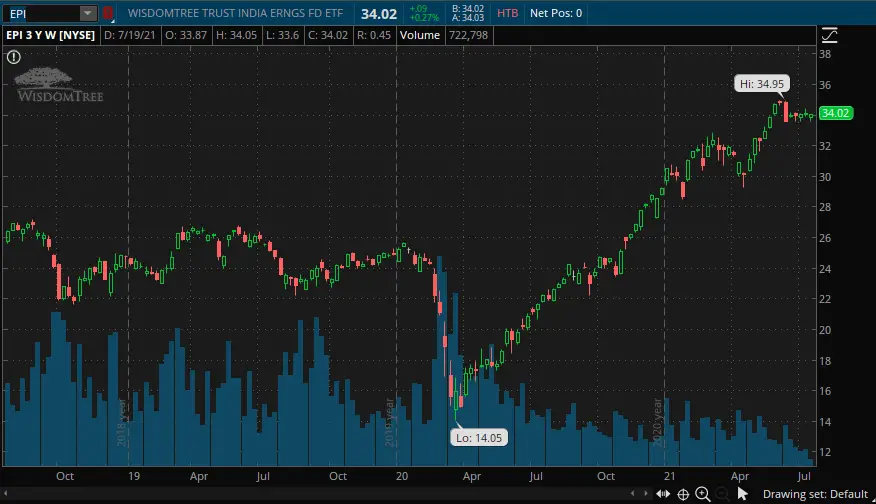Click the Volume study label
876x504 pixels.
pyautogui.click(x=420, y=35)
